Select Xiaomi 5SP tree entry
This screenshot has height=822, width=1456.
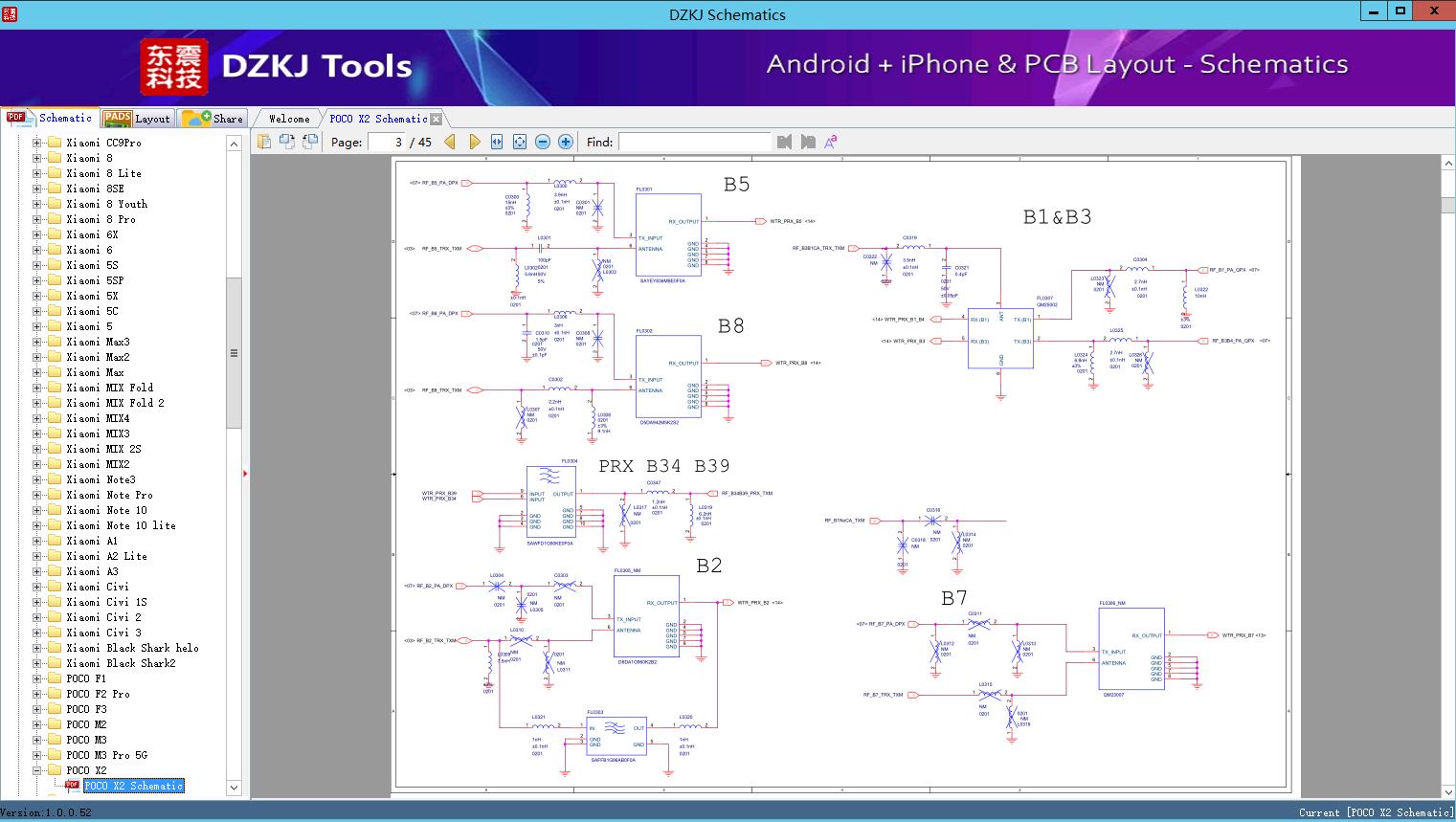point(95,280)
